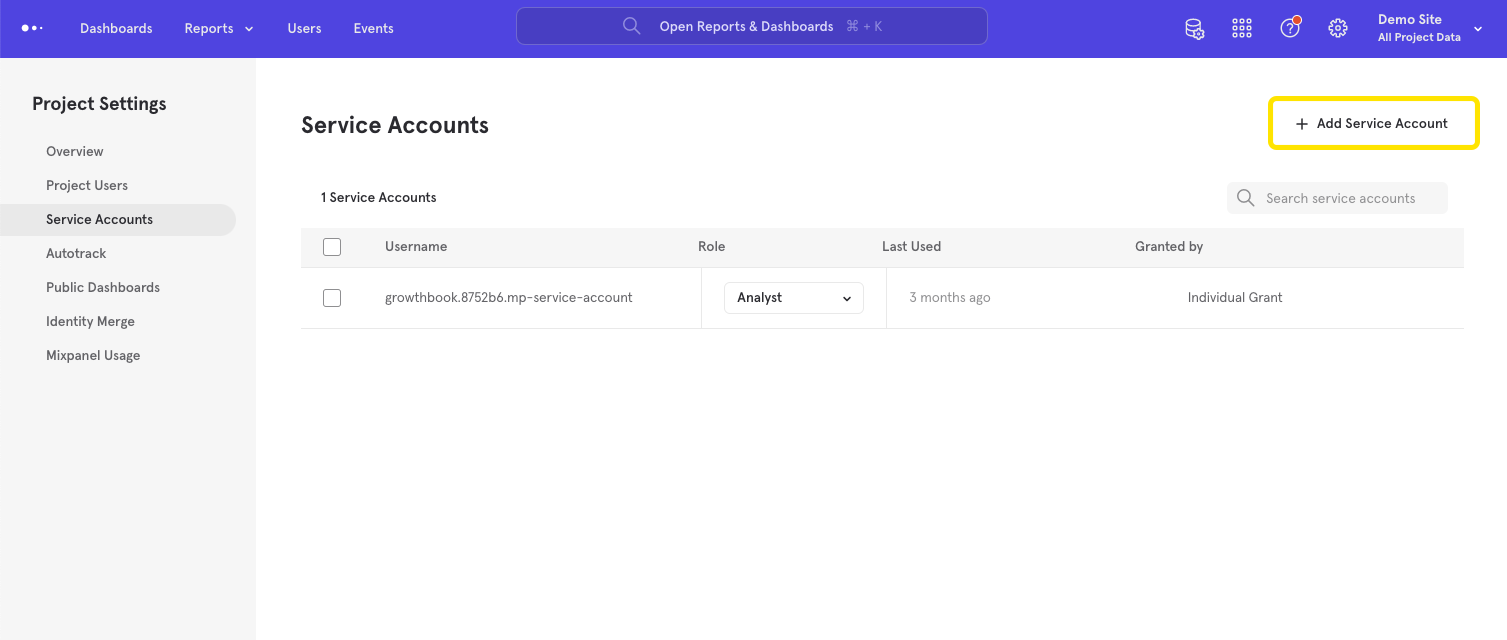Open Identity Merge settings

90,321
